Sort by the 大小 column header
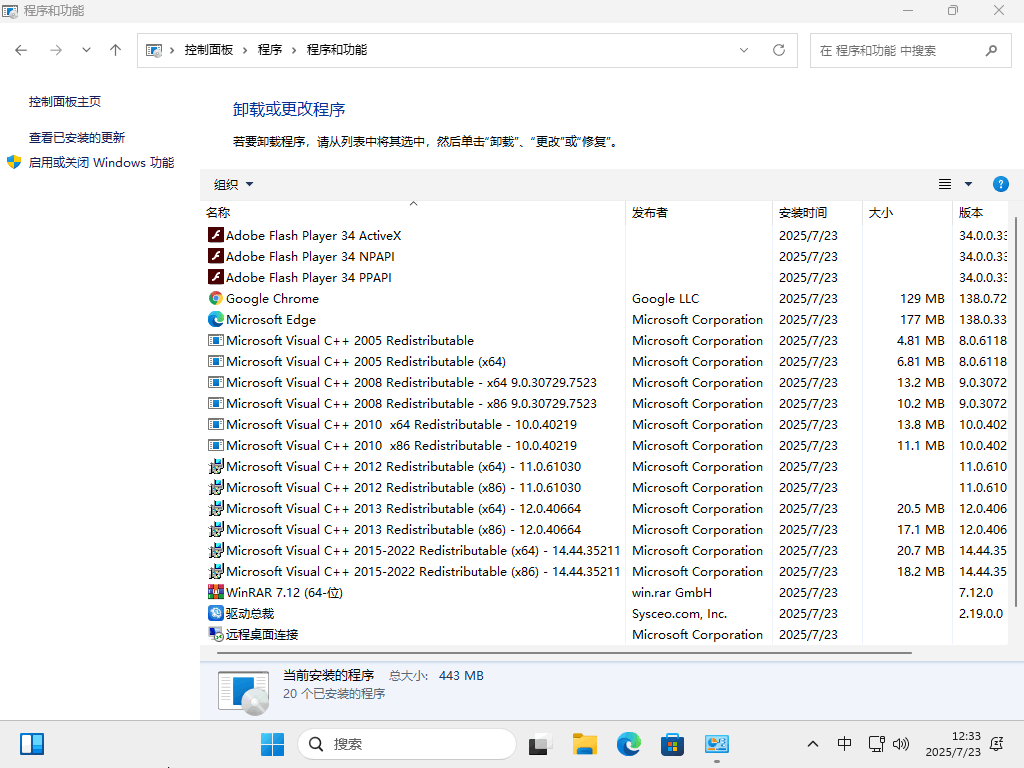The height and width of the screenshot is (768, 1024). (907, 212)
